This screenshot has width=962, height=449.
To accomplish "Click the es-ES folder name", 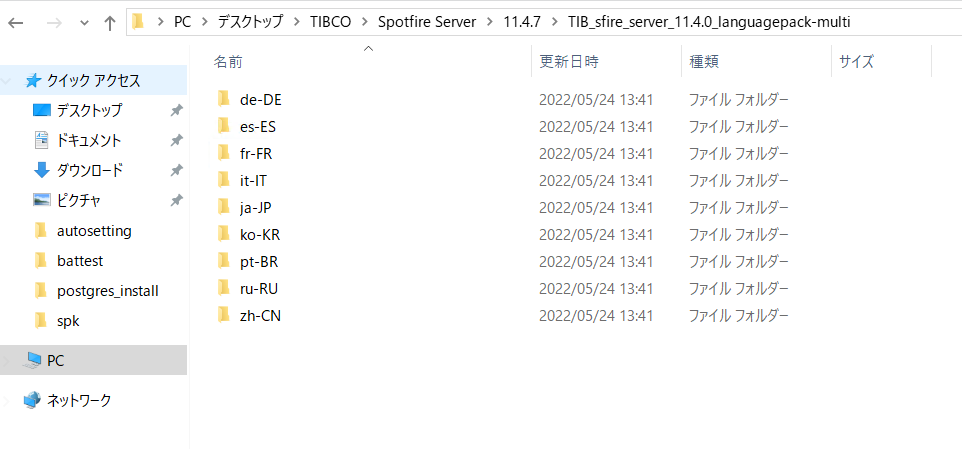I will pyautogui.click(x=258, y=127).
